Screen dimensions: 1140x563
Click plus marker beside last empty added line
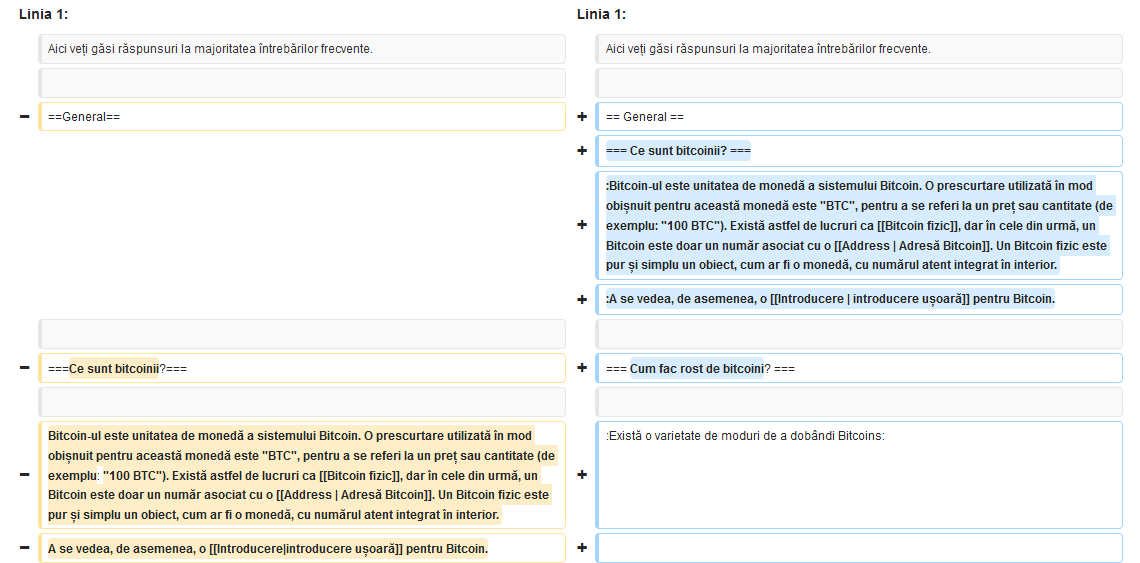point(582,548)
